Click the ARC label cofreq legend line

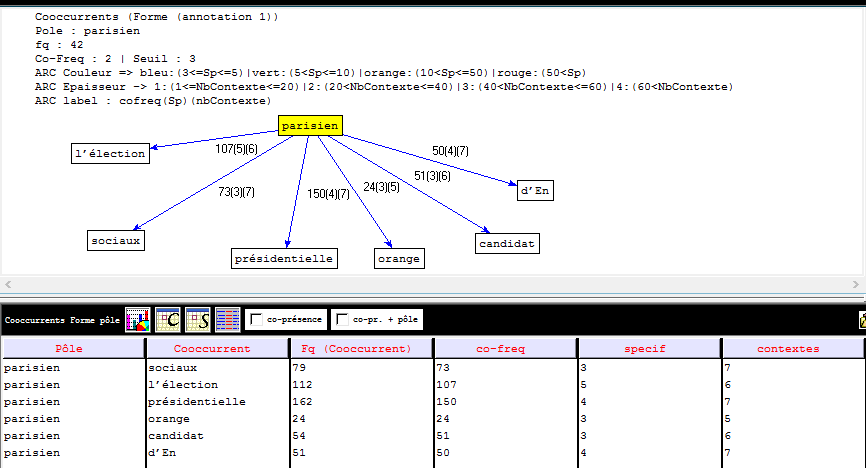(153, 101)
